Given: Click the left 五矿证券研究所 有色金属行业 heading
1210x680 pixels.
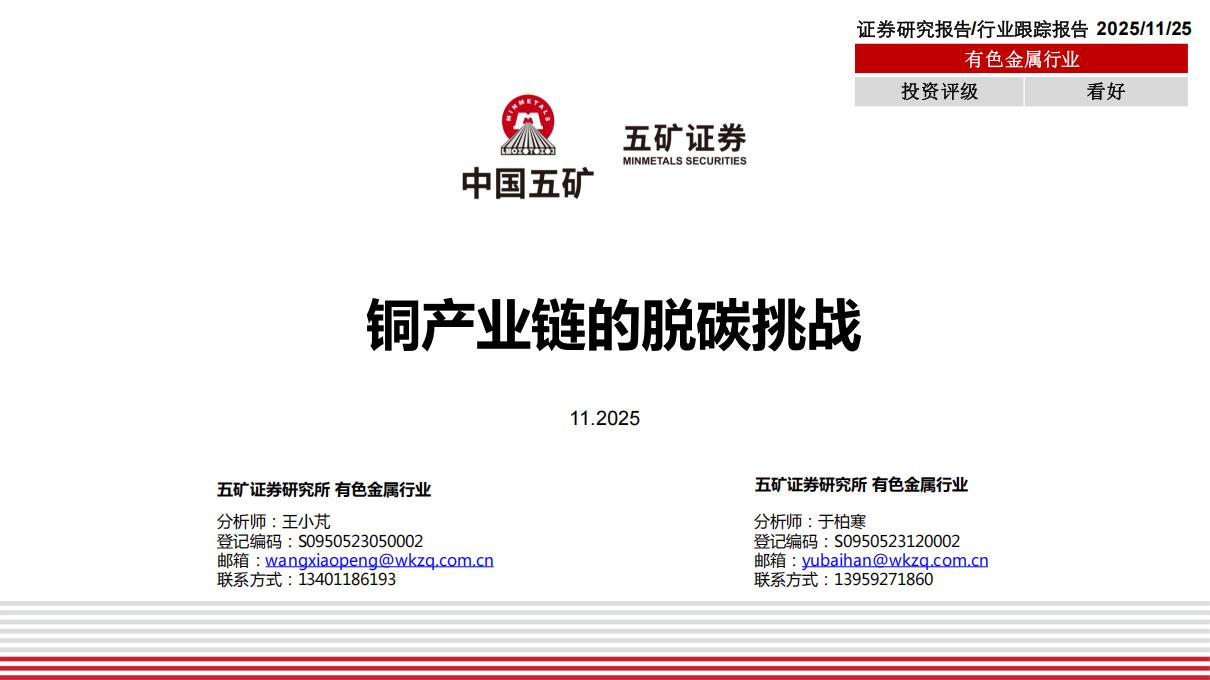Looking at the screenshot, I should pos(324,489).
